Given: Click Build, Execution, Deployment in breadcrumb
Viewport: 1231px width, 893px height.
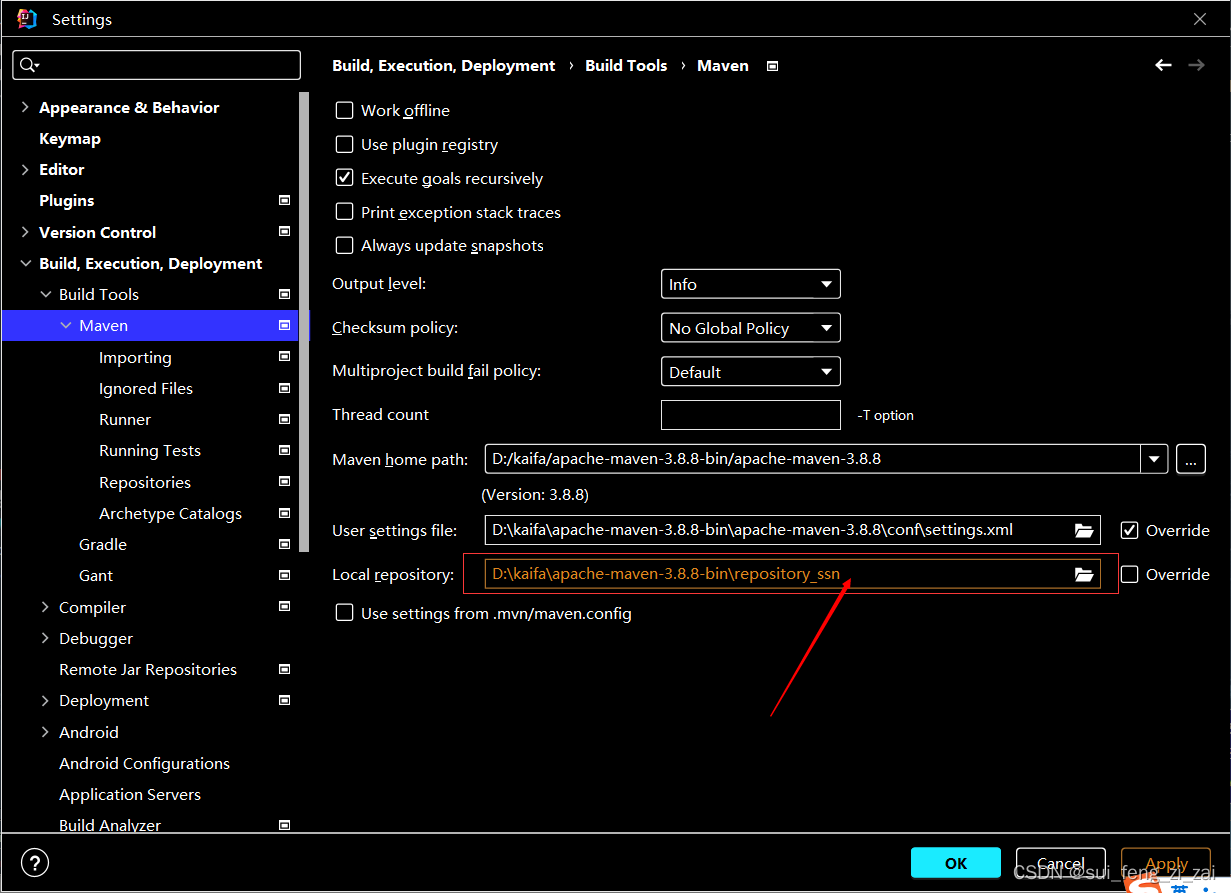Looking at the screenshot, I should tap(444, 65).
